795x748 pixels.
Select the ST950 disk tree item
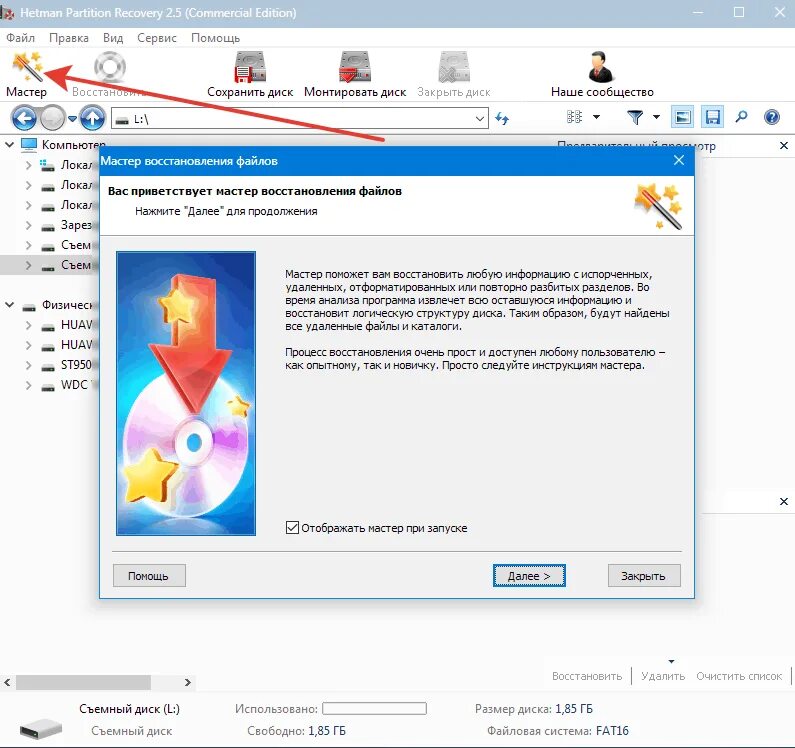(x=76, y=365)
